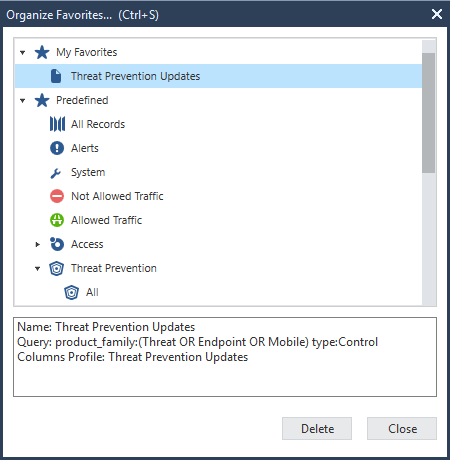
Task: Click the Delete button
Action: pyautogui.click(x=317, y=428)
